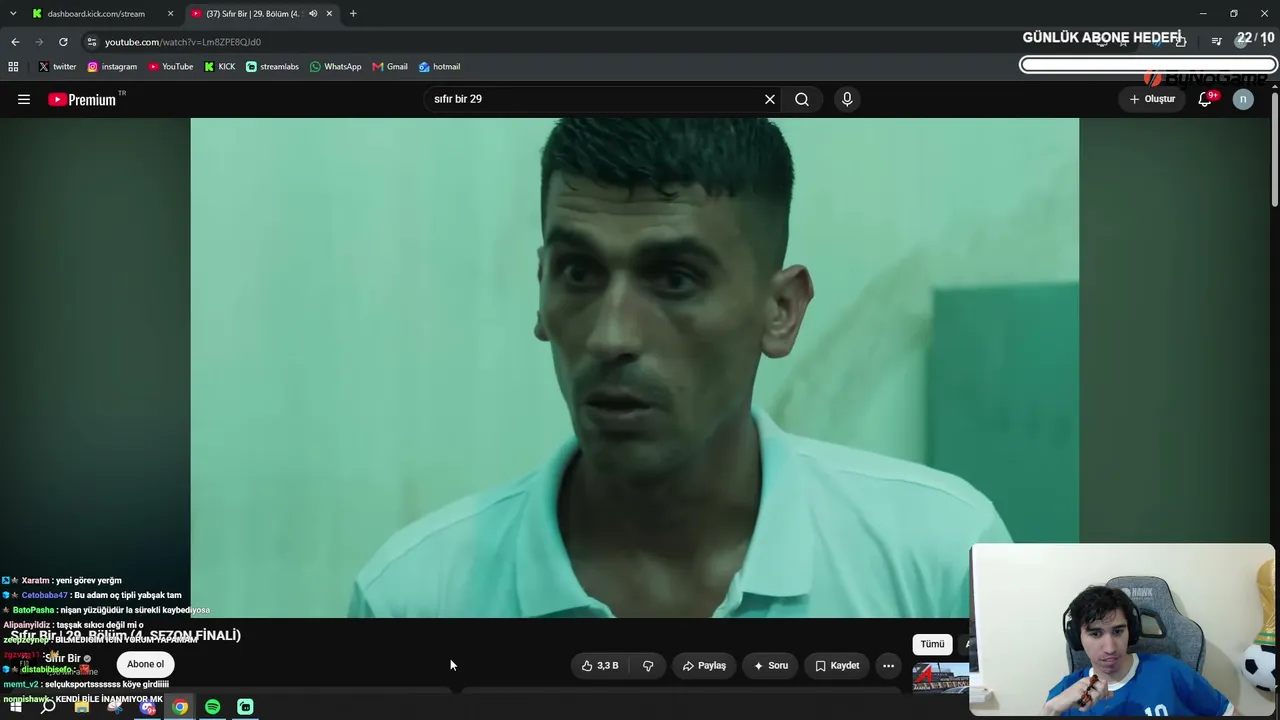Click the video player area
1280x720 pixels.
(634, 368)
